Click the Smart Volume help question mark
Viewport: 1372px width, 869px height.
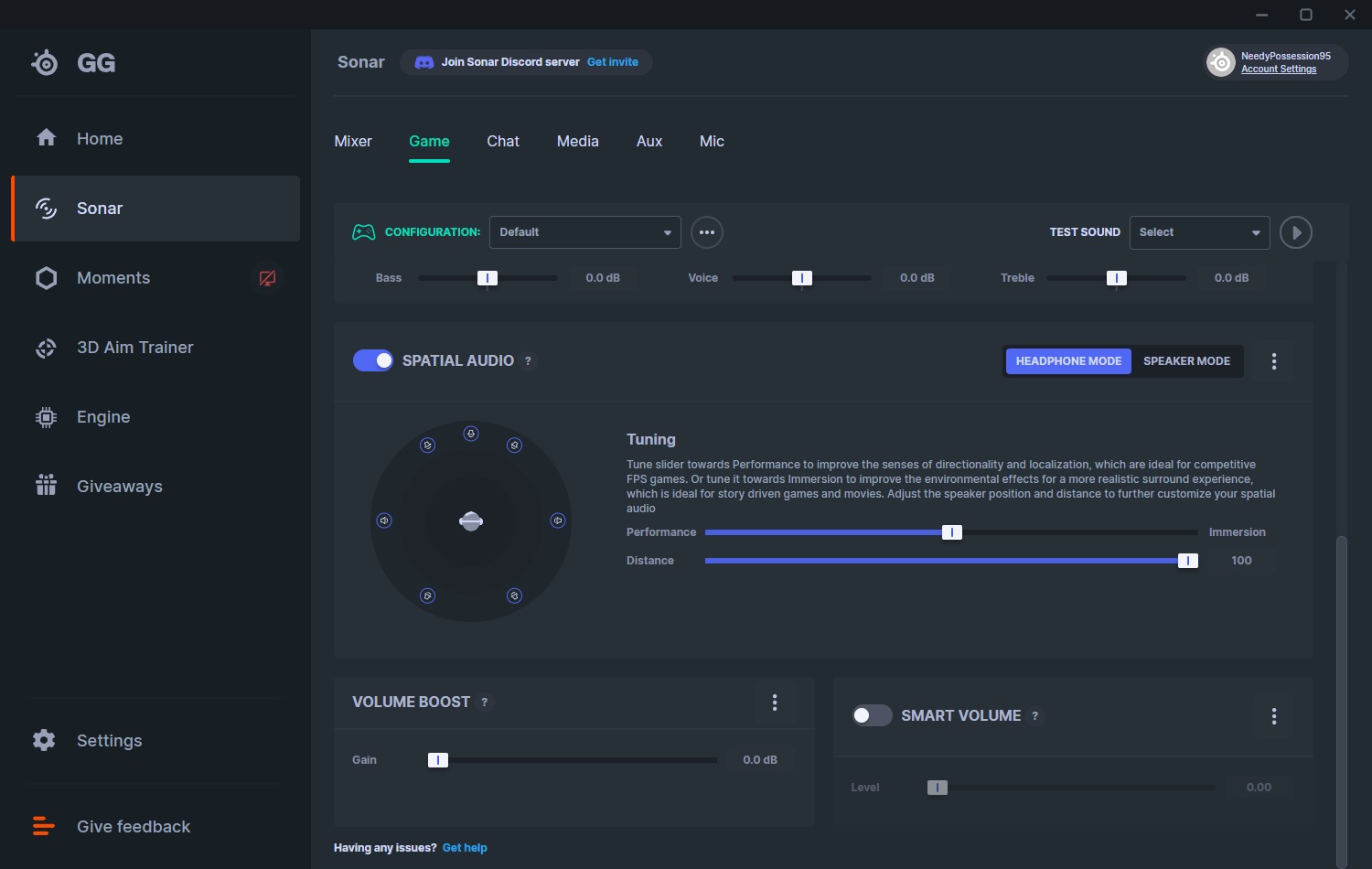pos(1035,715)
